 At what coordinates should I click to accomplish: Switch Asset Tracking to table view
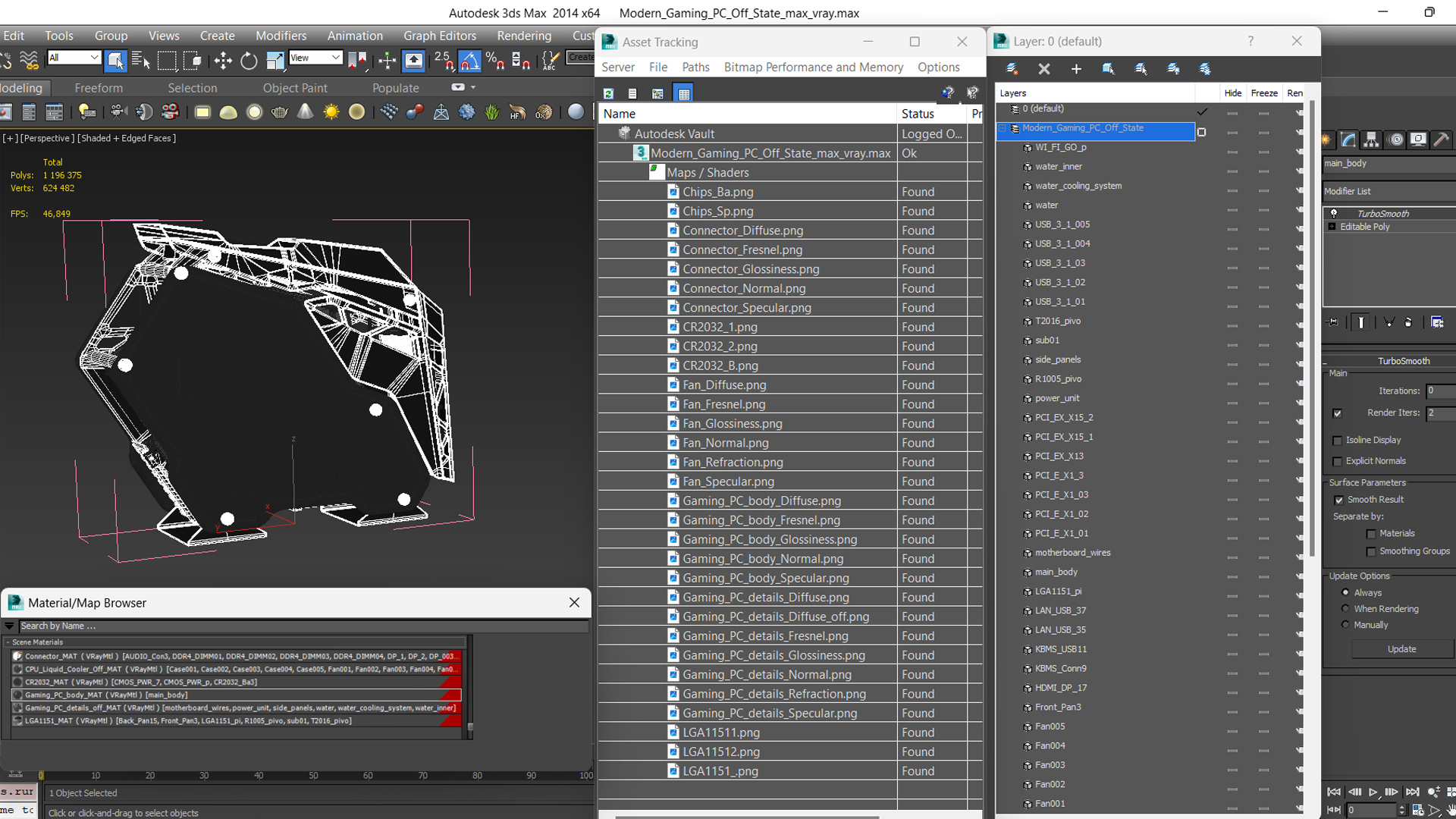pyautogui.click(x=684, y=93)
